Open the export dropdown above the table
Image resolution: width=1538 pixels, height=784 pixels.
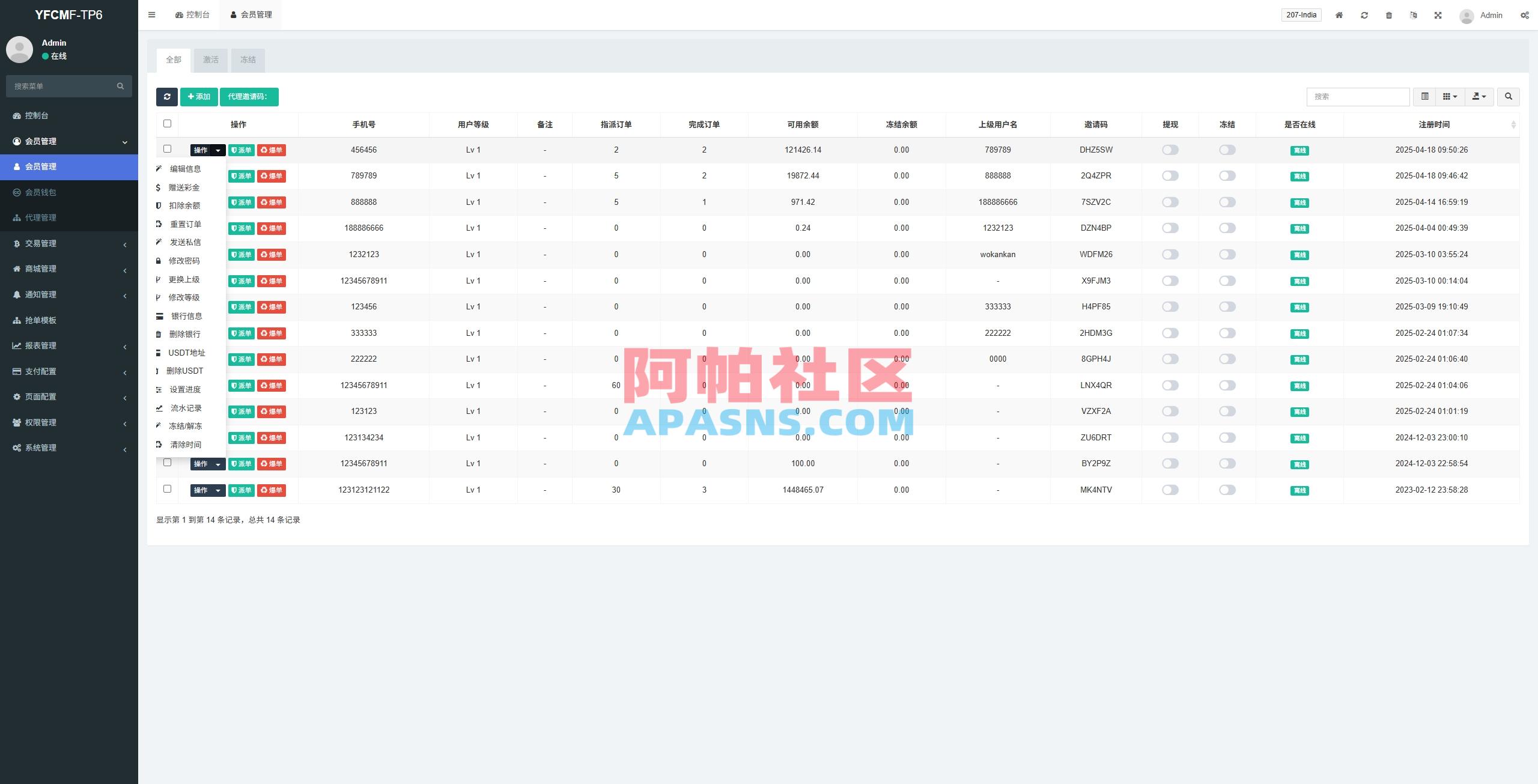(1479, 96)
